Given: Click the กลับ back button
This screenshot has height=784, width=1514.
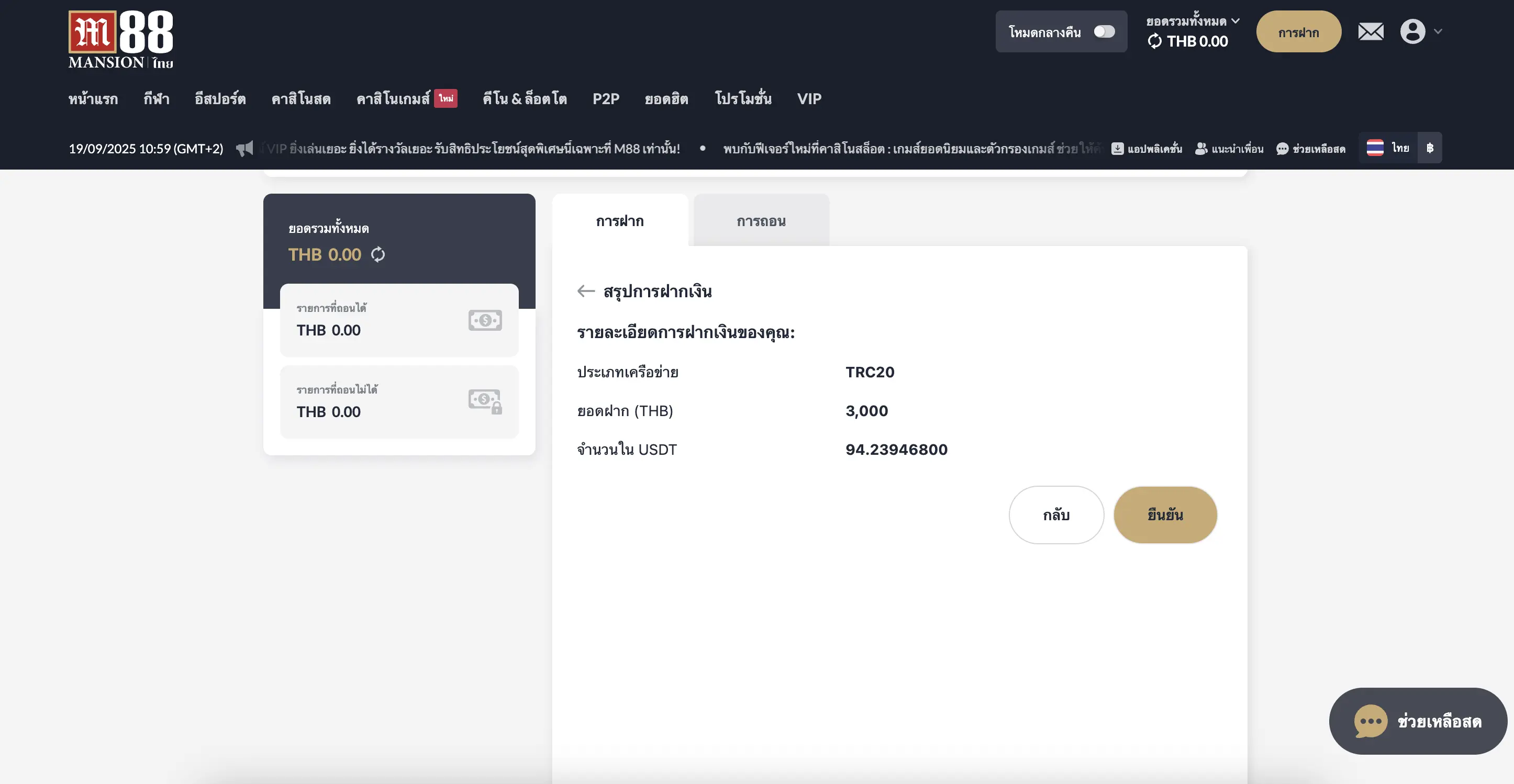Looking at the screenshot, I should (x=1056, y=515).
